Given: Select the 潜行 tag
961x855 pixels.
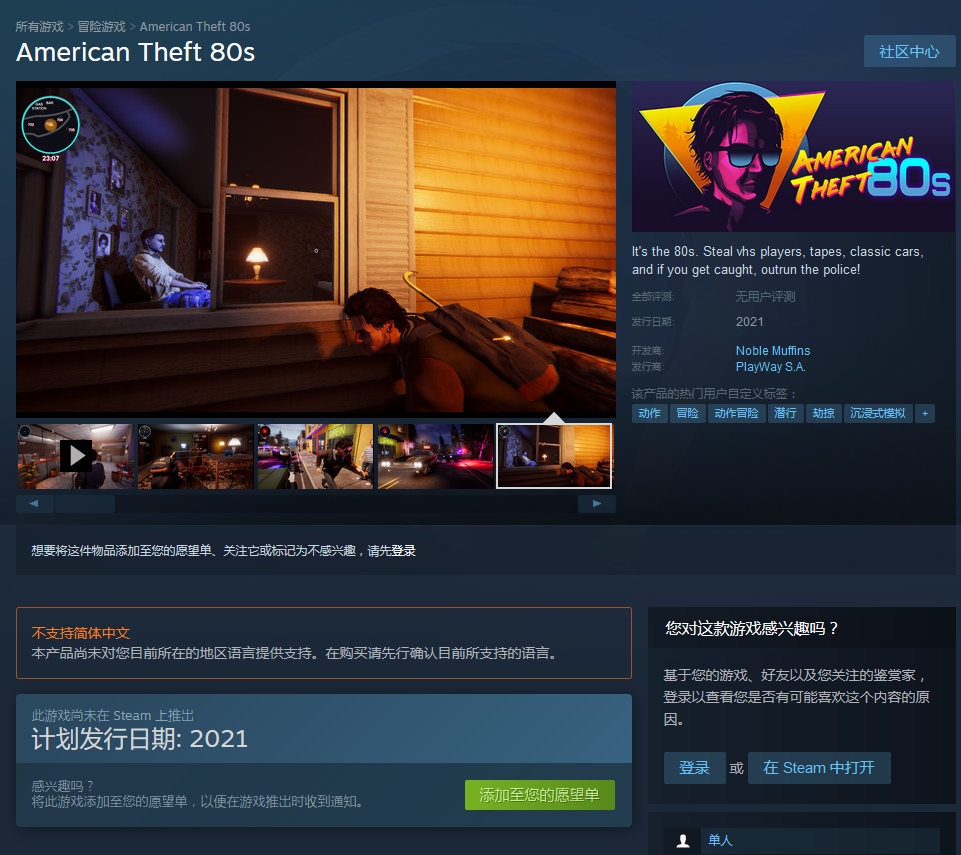Looking at the screenshot, I should pyautogui.click(x=785, y=412).
